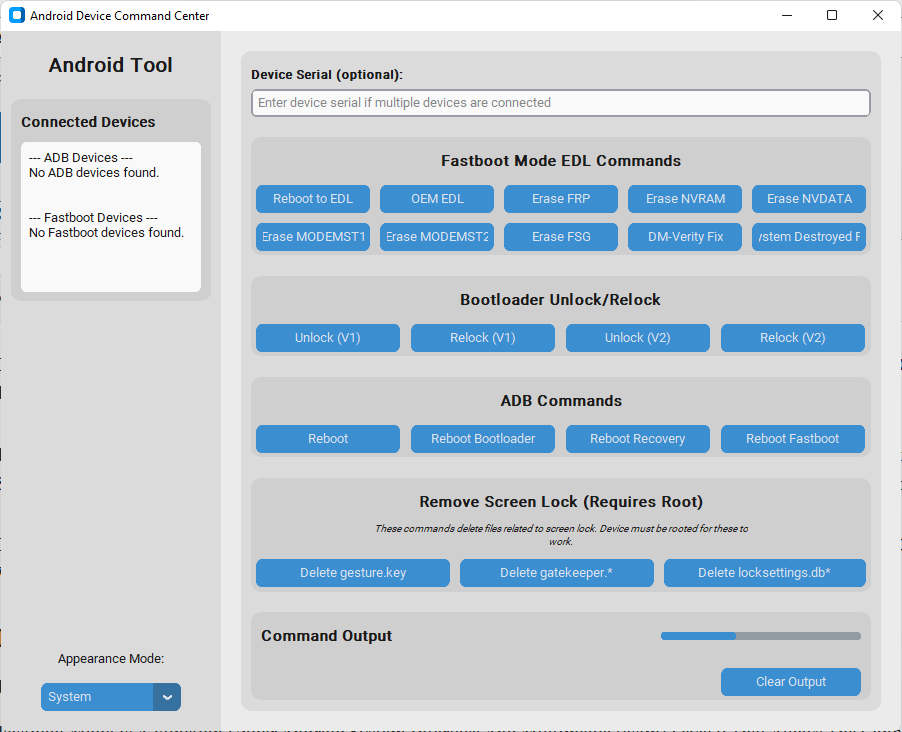Image resolution: width=902 pixels, height=732 pixels.
Task: Erase NVRAM on the device
Action: pos(684,198)
